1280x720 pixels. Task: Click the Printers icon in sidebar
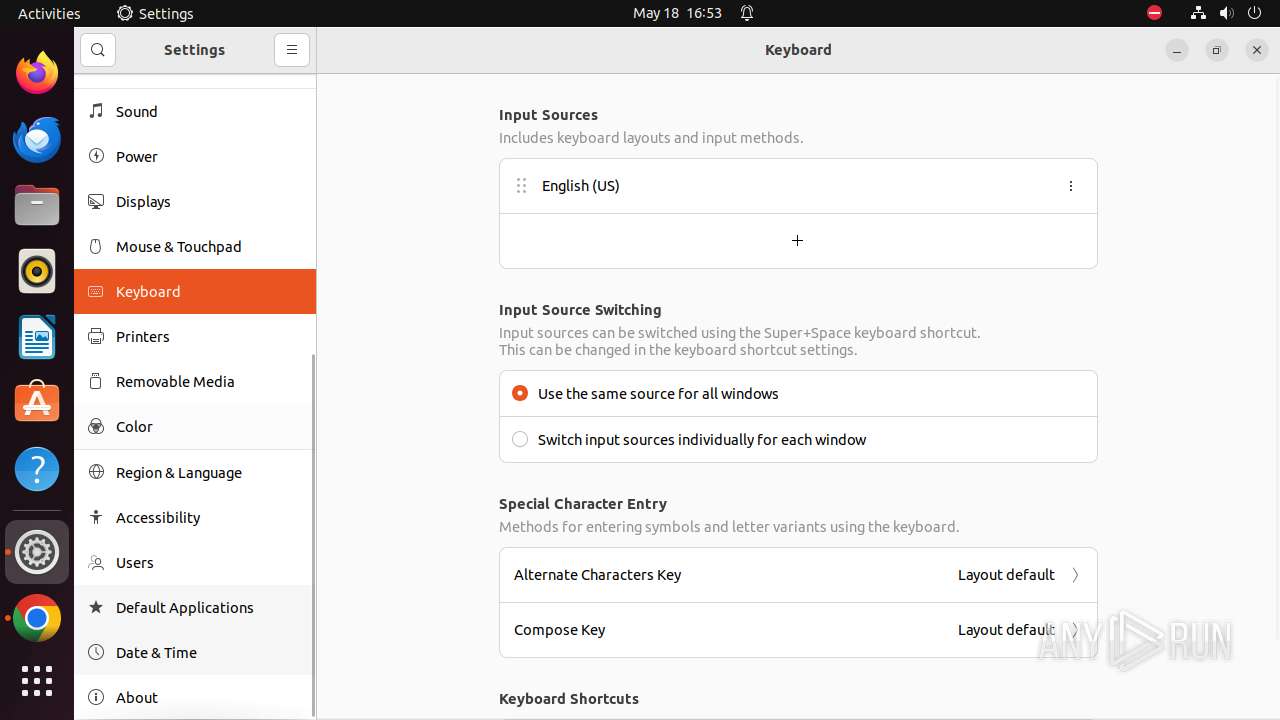(x=96, y=336)
